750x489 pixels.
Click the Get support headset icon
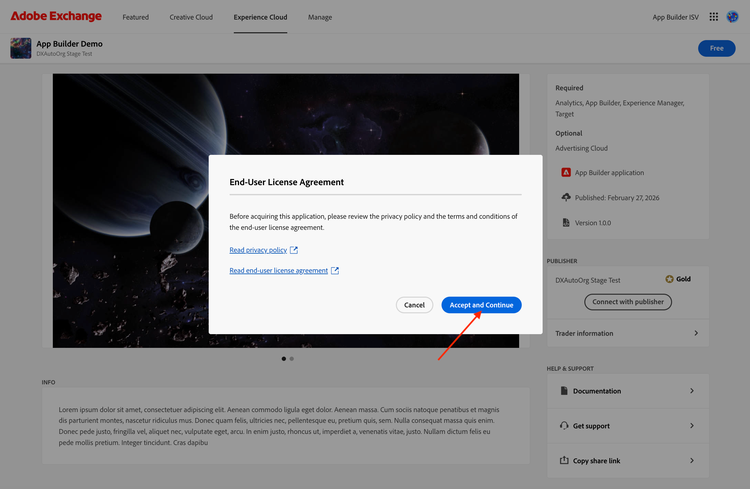click(564, 425)
